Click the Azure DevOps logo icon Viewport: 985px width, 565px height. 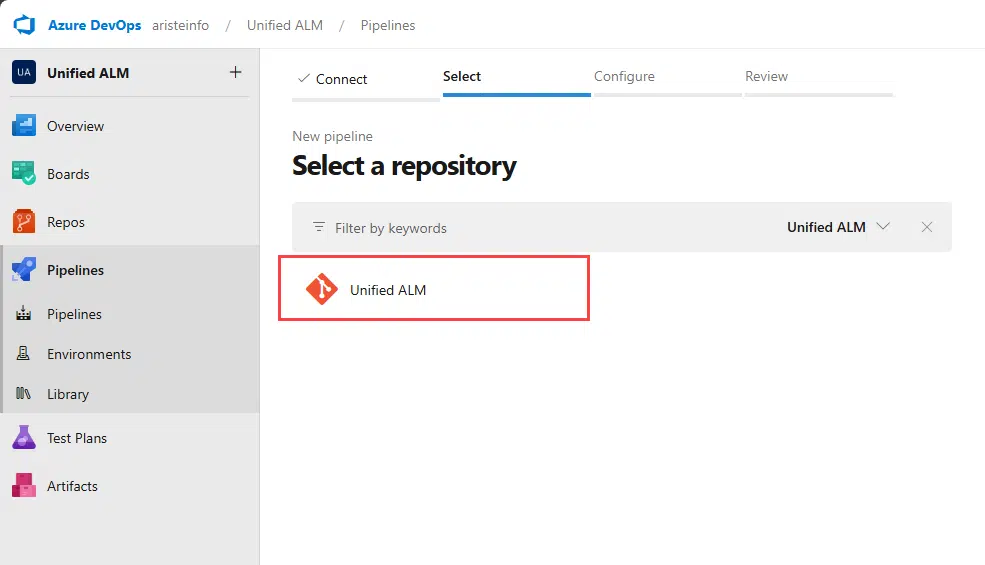coord(24,25)
